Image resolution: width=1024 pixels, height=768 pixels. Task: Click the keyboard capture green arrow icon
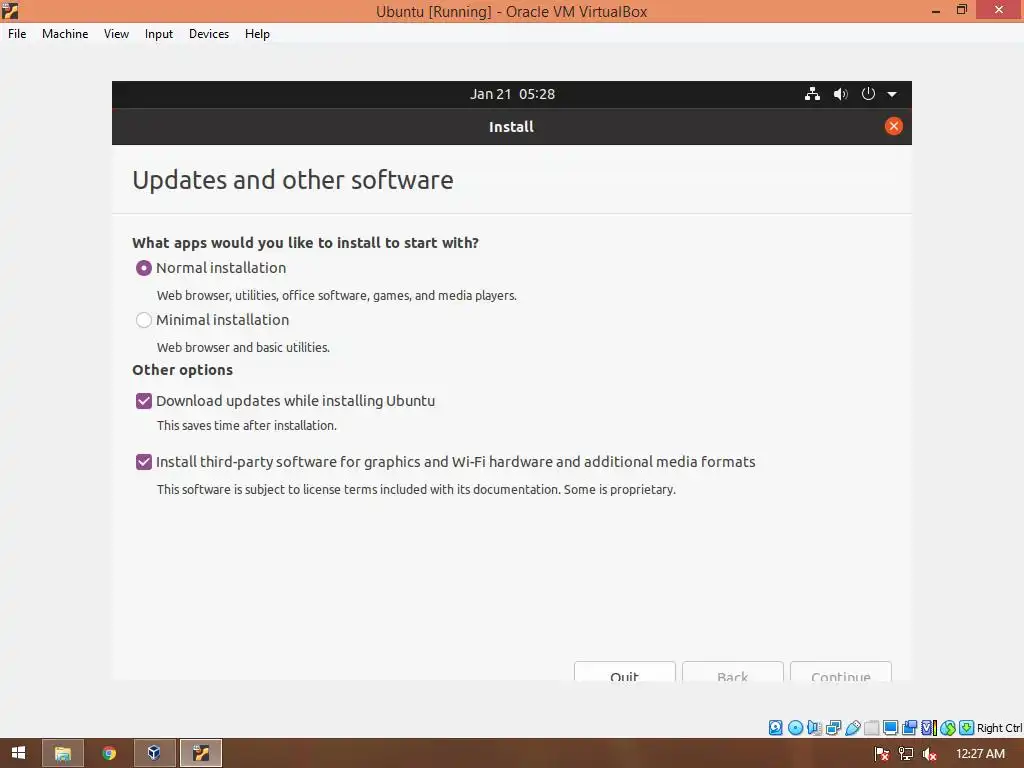[x=967, y=728]
